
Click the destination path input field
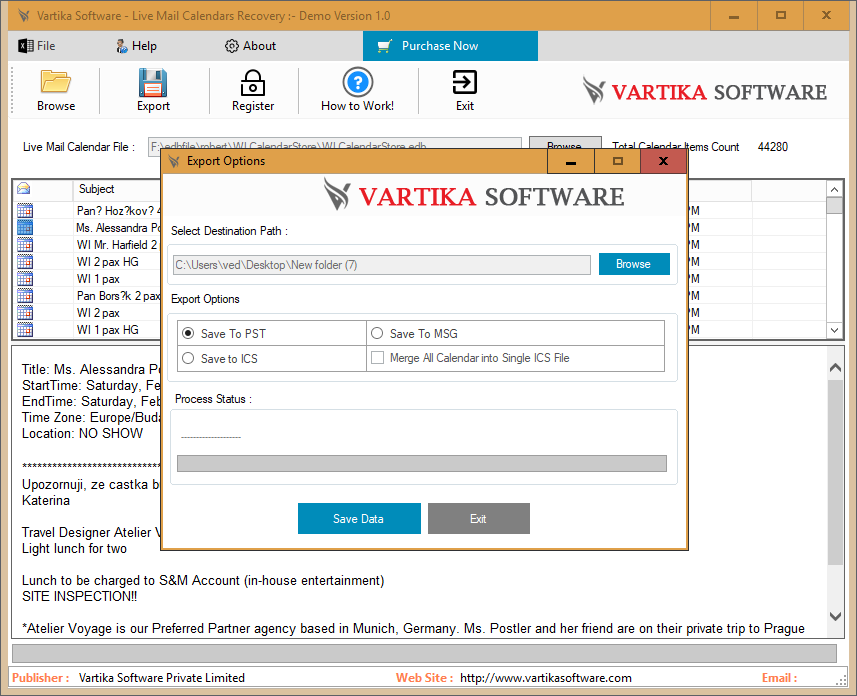tap(381, 265)
